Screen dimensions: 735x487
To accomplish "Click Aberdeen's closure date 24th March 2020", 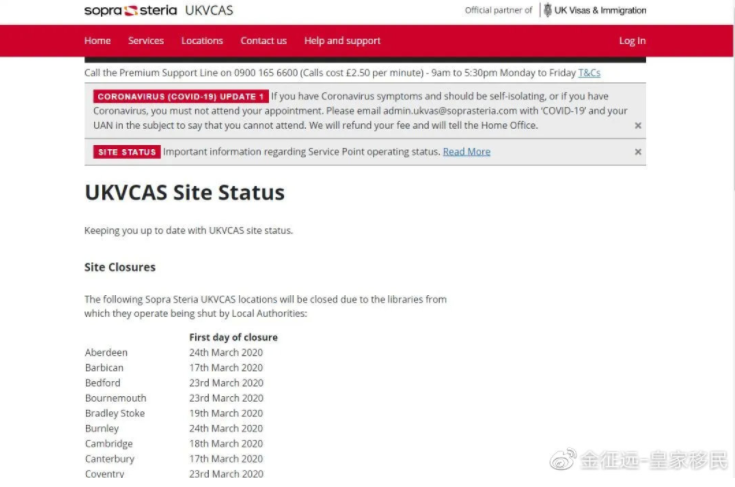I will pos(226,352).
